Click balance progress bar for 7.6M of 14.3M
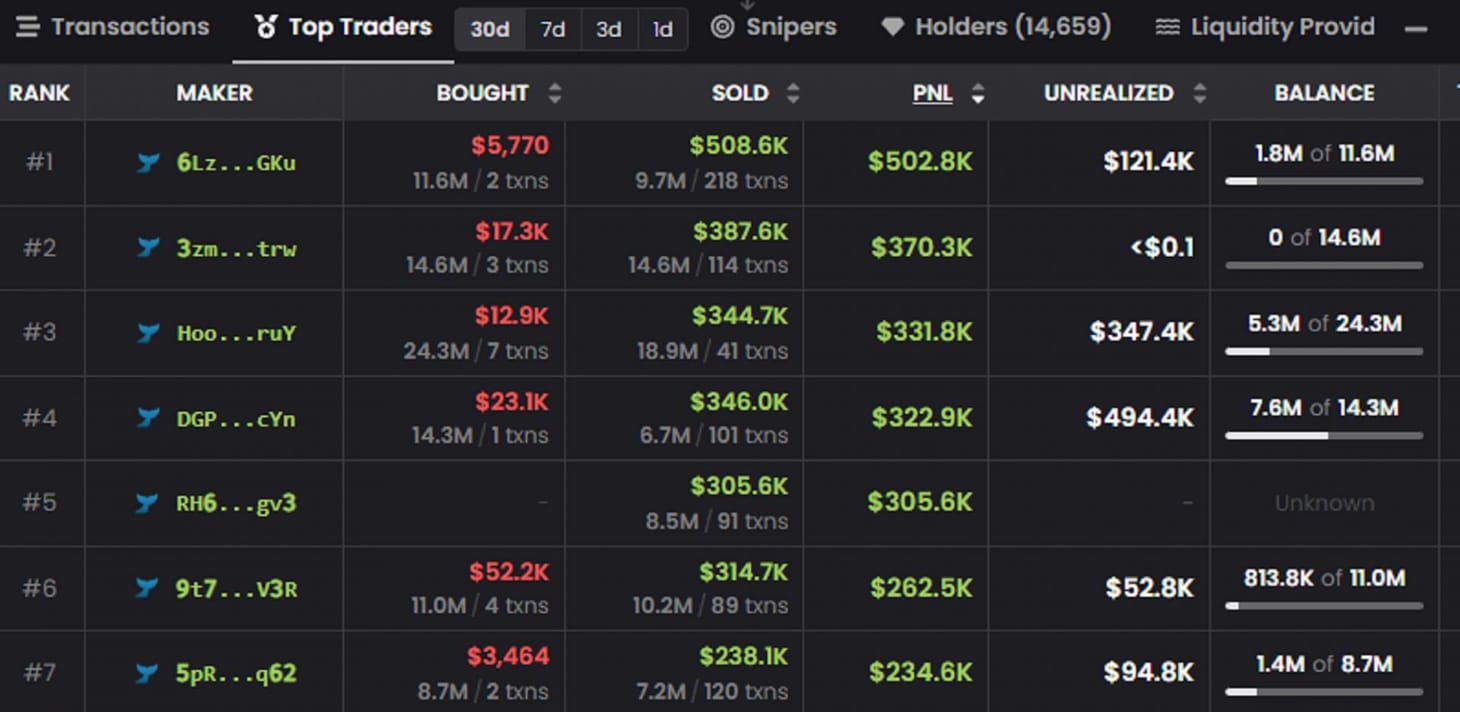1460x712 pixels. (1324, 436)
